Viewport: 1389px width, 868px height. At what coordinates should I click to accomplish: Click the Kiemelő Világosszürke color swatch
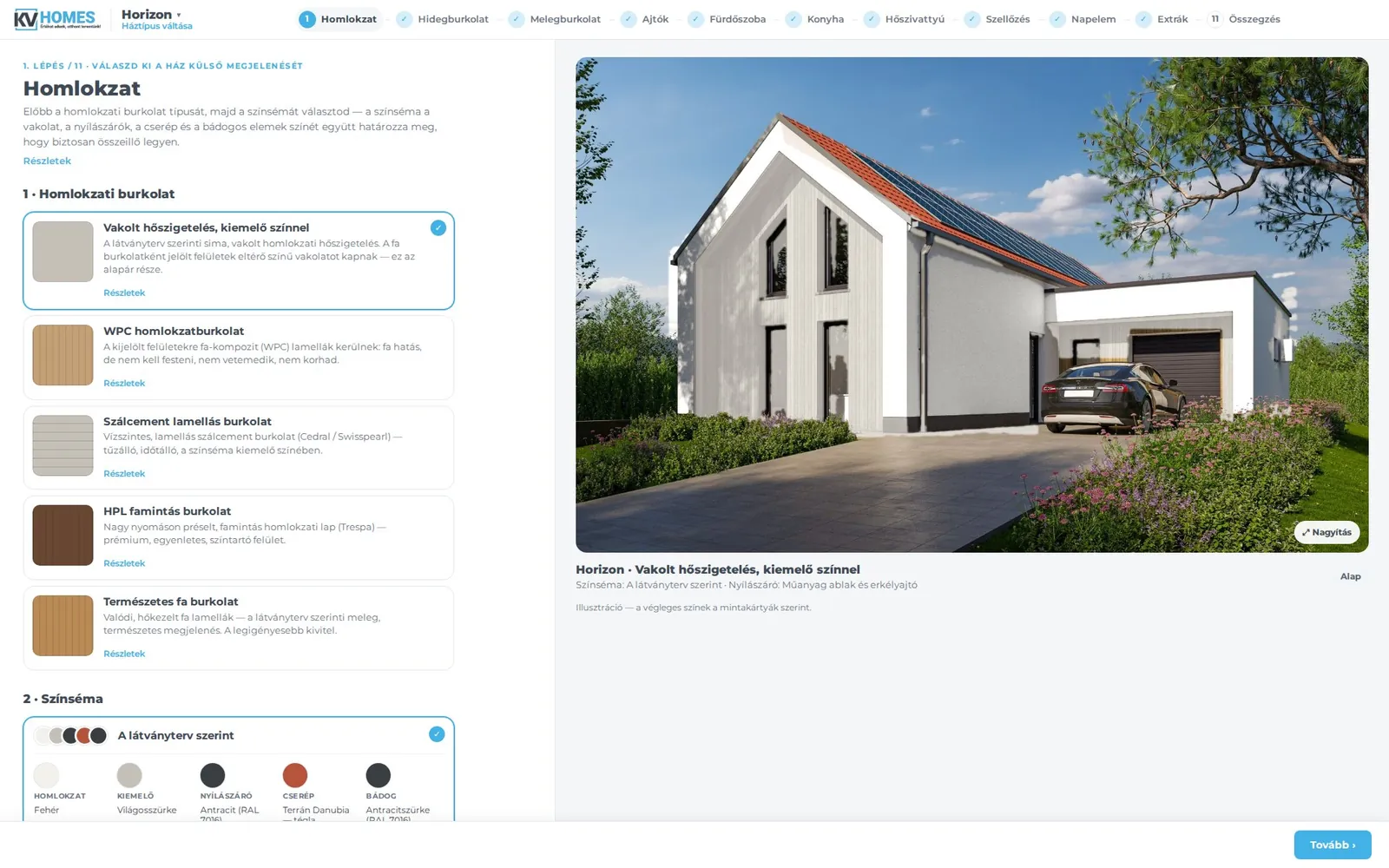click(129, 775)
